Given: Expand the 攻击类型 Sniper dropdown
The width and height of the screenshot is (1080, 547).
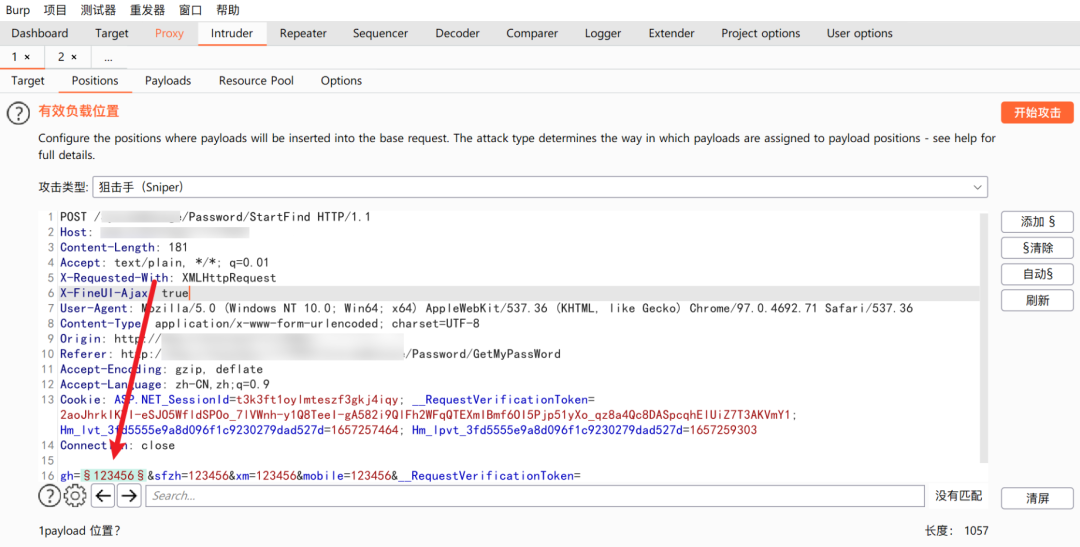Looking at the screenshot, I should (x=539, y=187).
